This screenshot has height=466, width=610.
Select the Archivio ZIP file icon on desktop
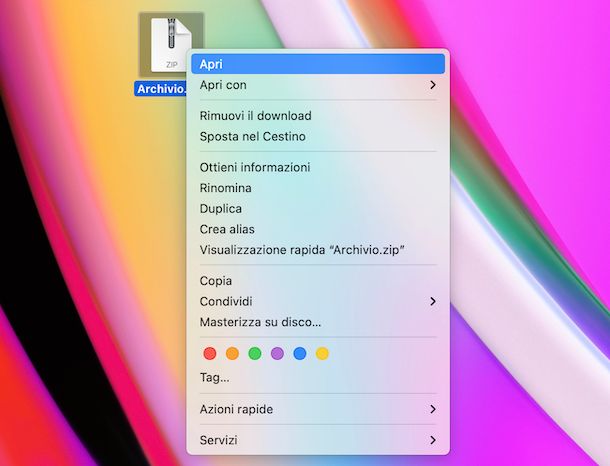[x=171, y=45]
